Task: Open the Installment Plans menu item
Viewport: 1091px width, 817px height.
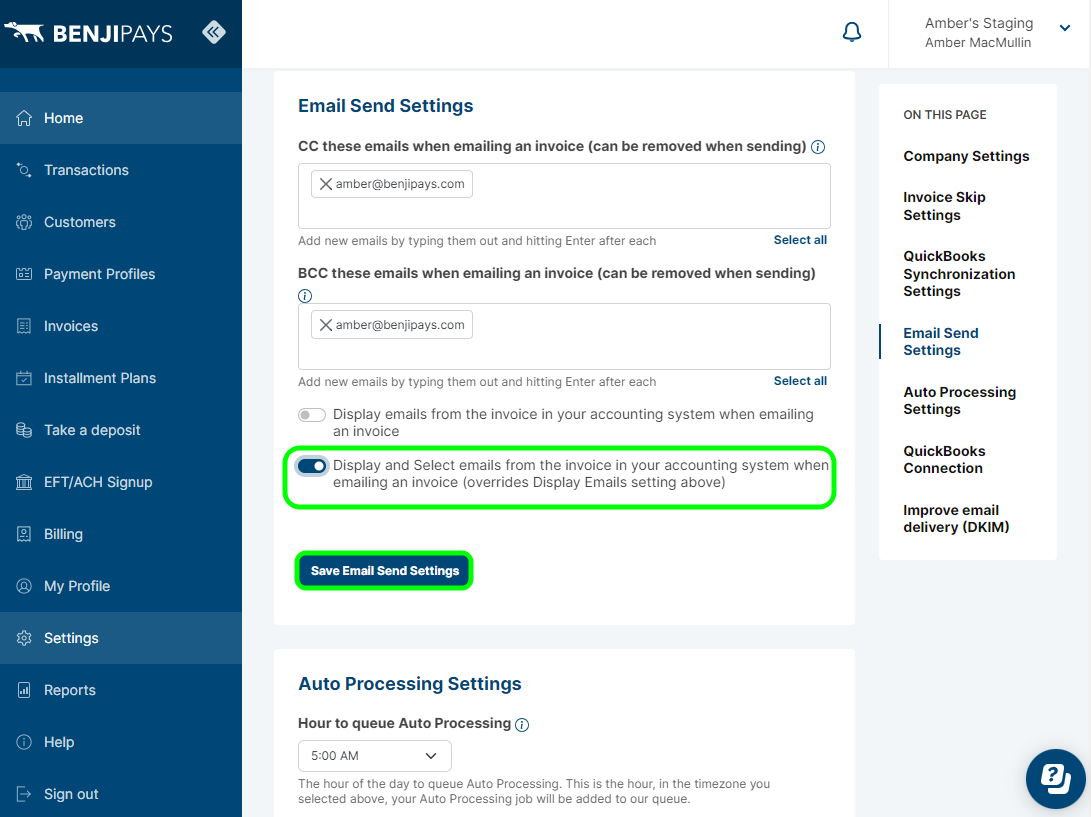Action: click(x=121, y=378)
